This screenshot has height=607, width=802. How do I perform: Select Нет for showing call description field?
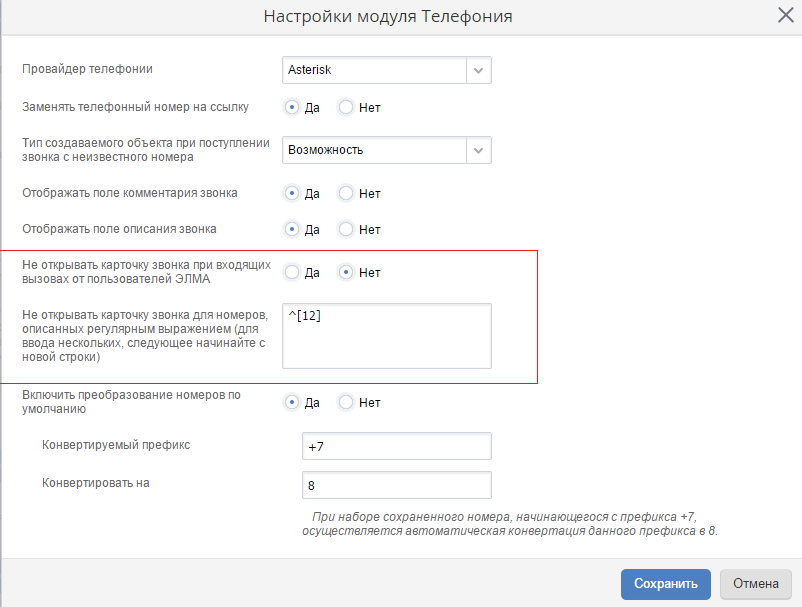[346, 229]
